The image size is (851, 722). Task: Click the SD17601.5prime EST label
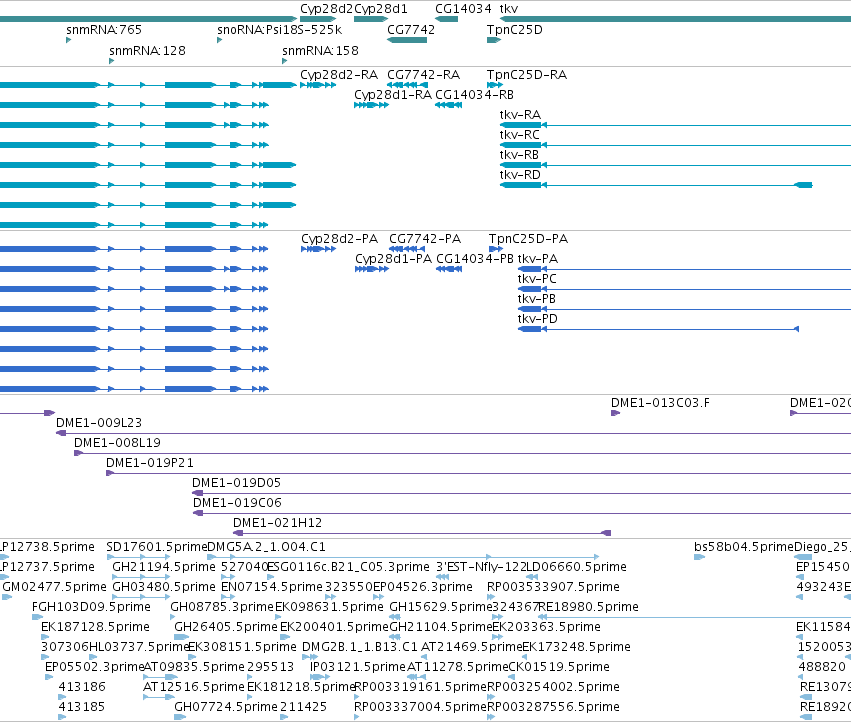[157, 547]
